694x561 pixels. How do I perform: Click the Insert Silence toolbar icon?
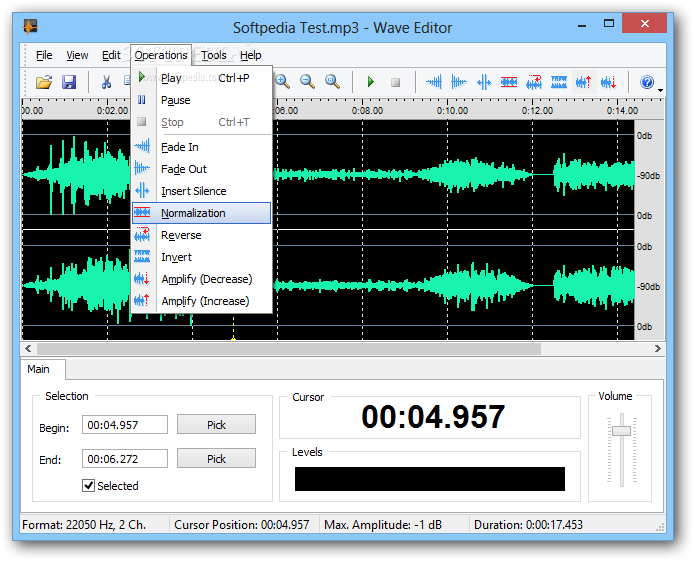click(484, 82)
